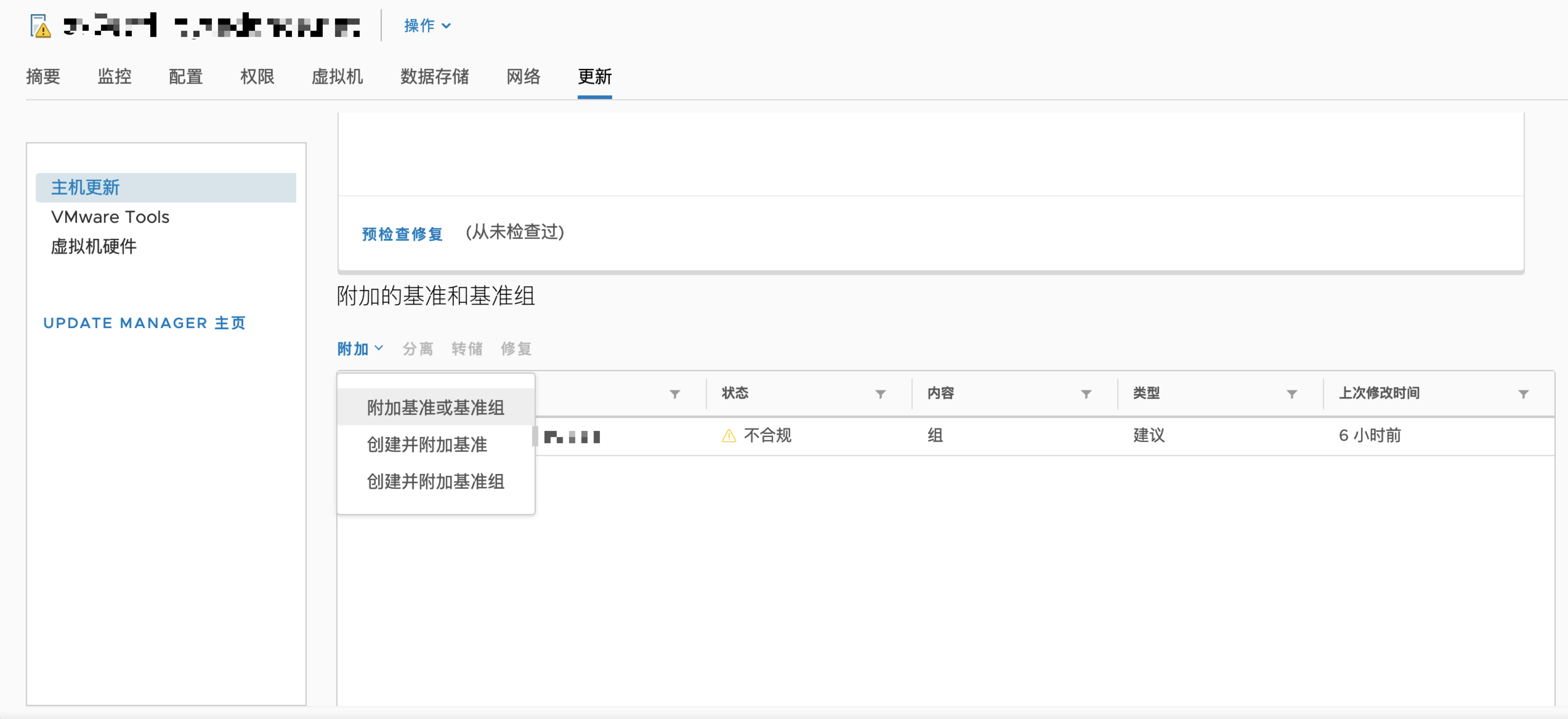Click filter icon in the Status column

tap(880, 394)
